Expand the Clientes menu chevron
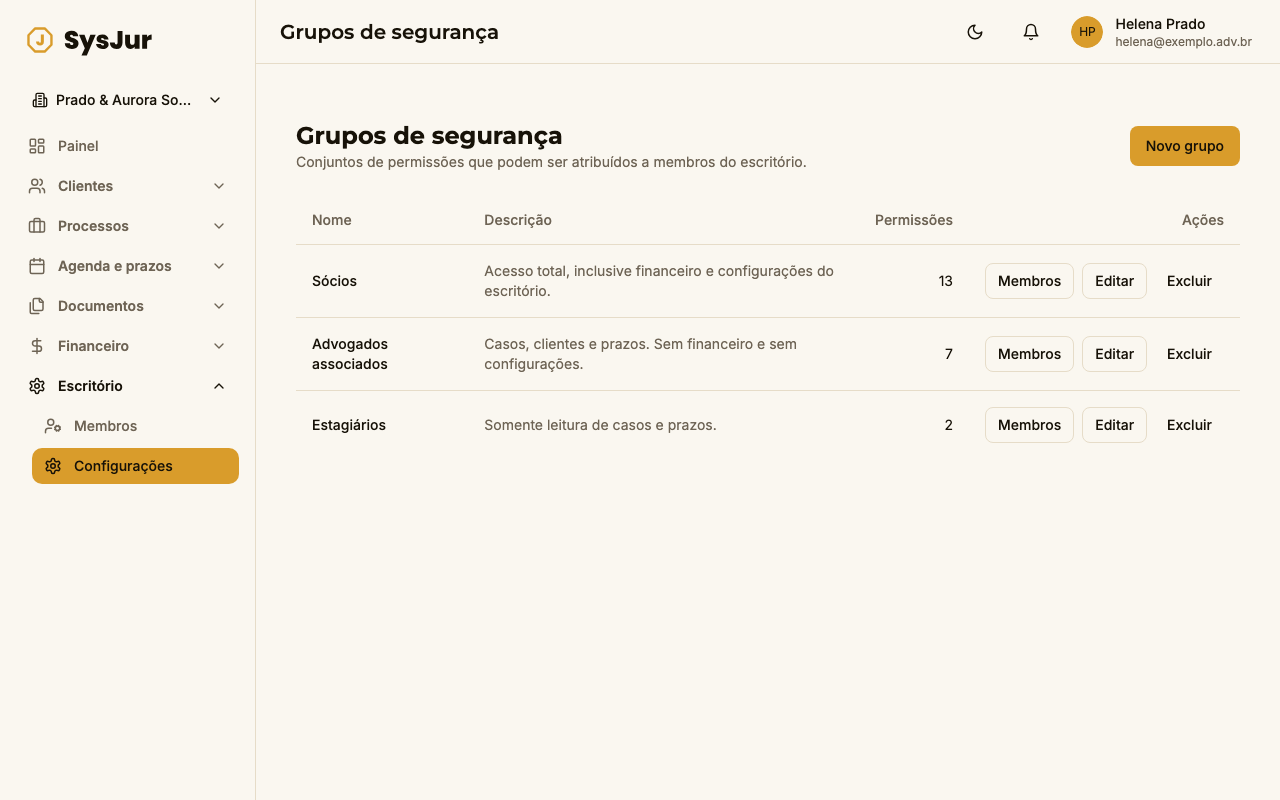Image resolution: width=1280 pixels, height=800 pixels. [x=219, y=186]
